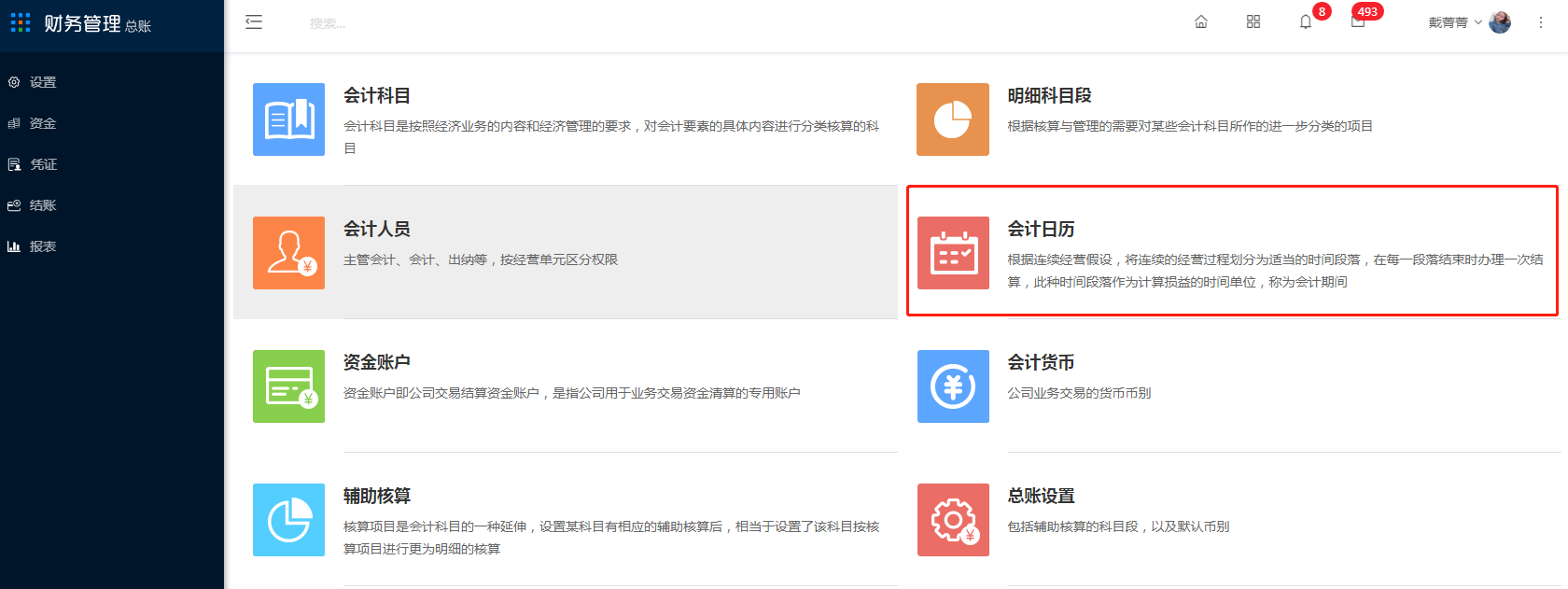Open the 会计人员 person icon

point(288,253)
